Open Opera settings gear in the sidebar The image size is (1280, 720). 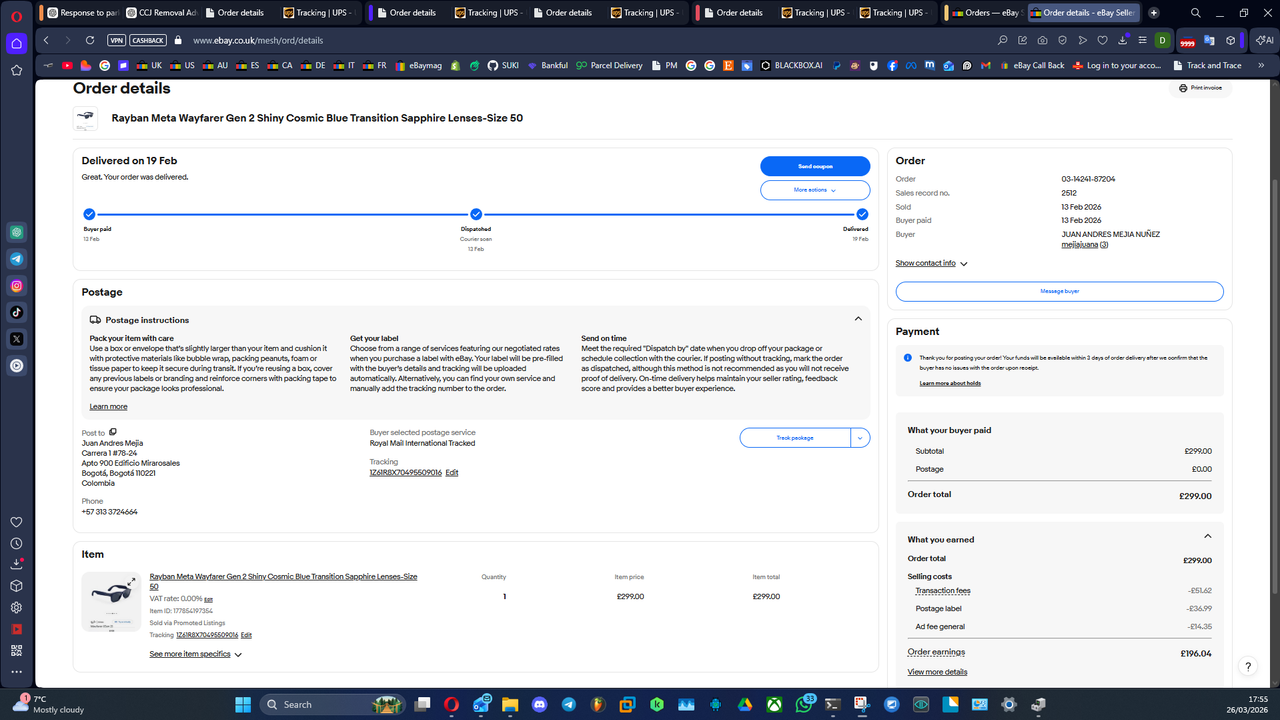[17, 607]
